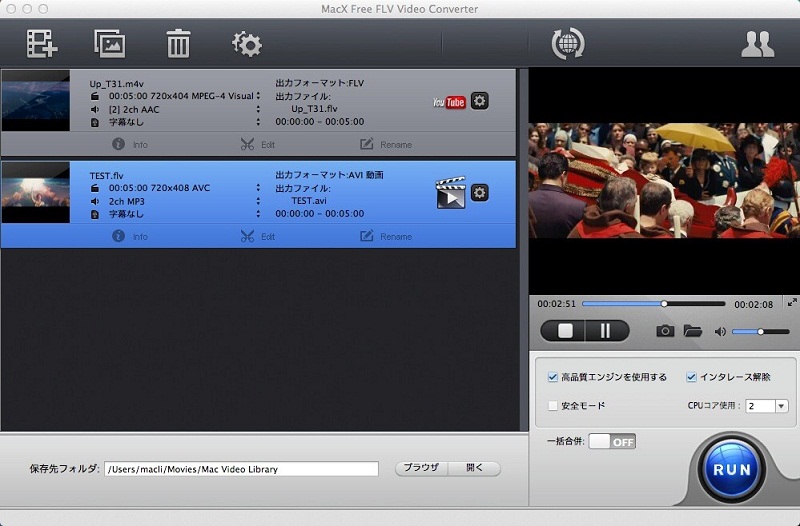The height and width of the screenshot is (526, 800).
Task: Click the video preview area
Action: coord(664,181)
